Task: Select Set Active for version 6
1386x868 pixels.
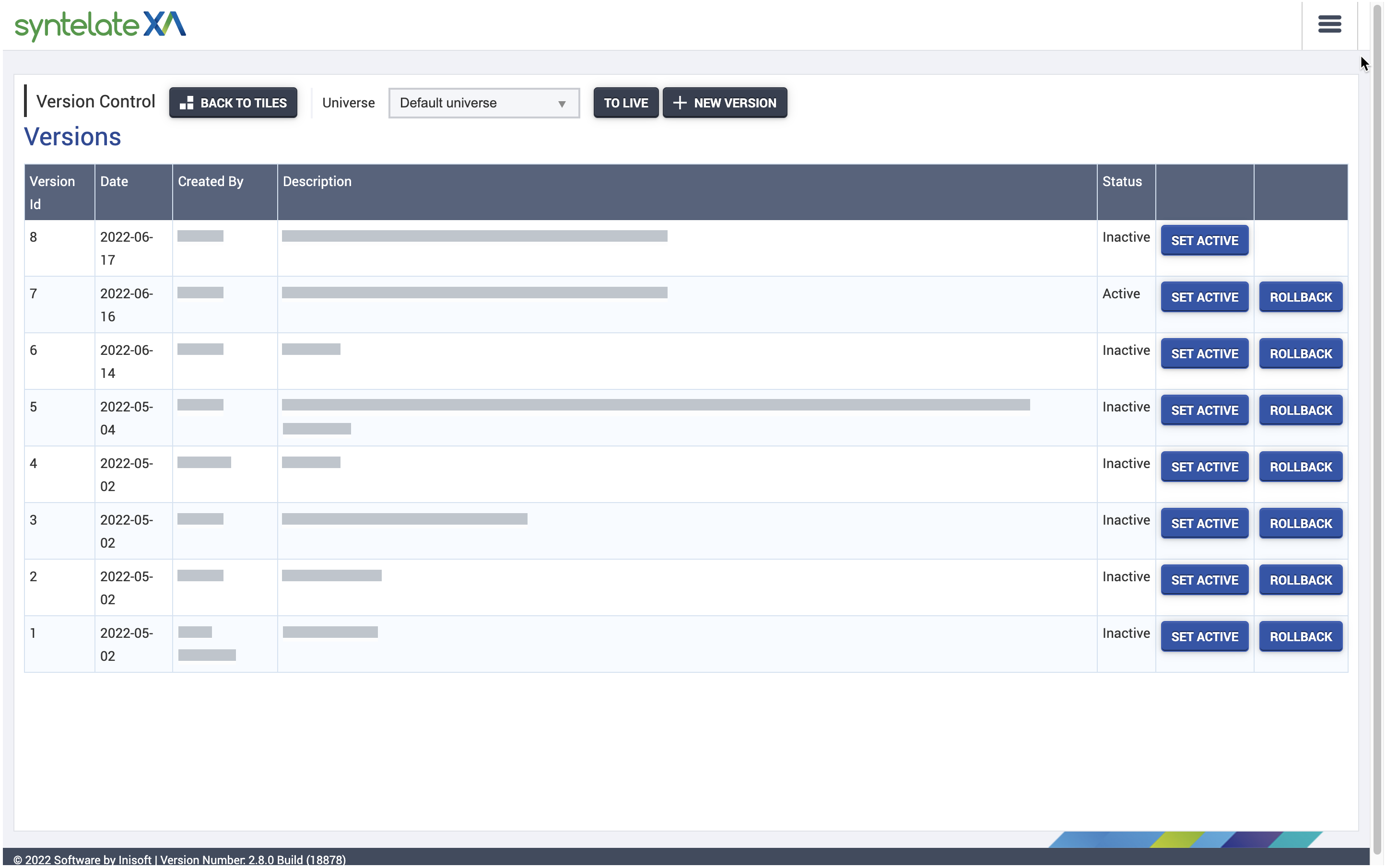Action: [1204, 353]
